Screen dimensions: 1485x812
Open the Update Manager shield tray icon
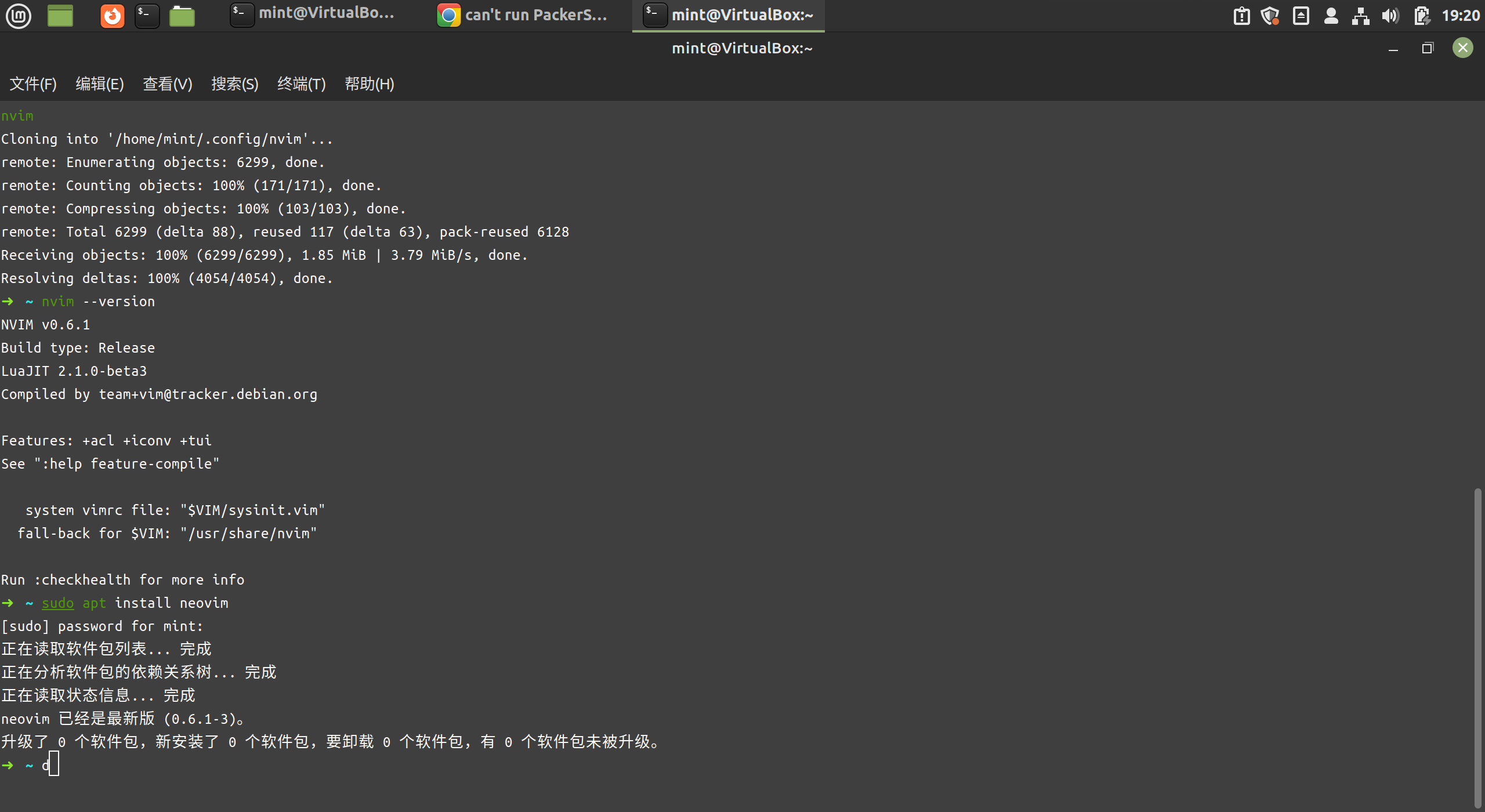pos(1270,16)
